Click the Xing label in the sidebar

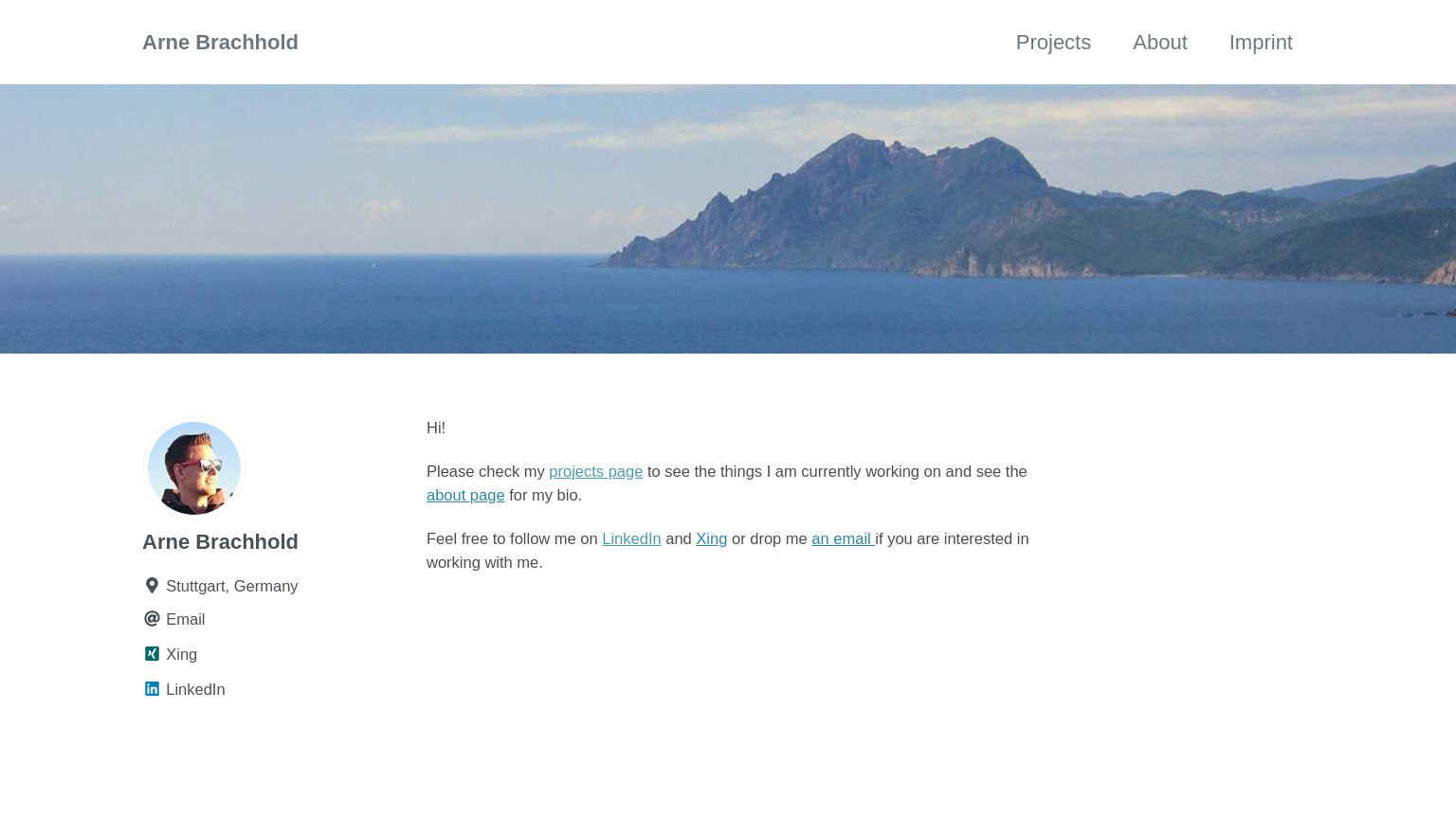(182, 654)
